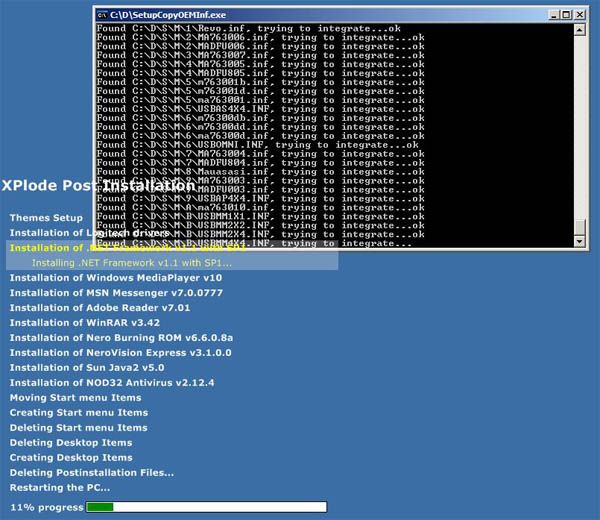
Task: Click console line for MADFU805.inf
Action: (x=260, y=73)
